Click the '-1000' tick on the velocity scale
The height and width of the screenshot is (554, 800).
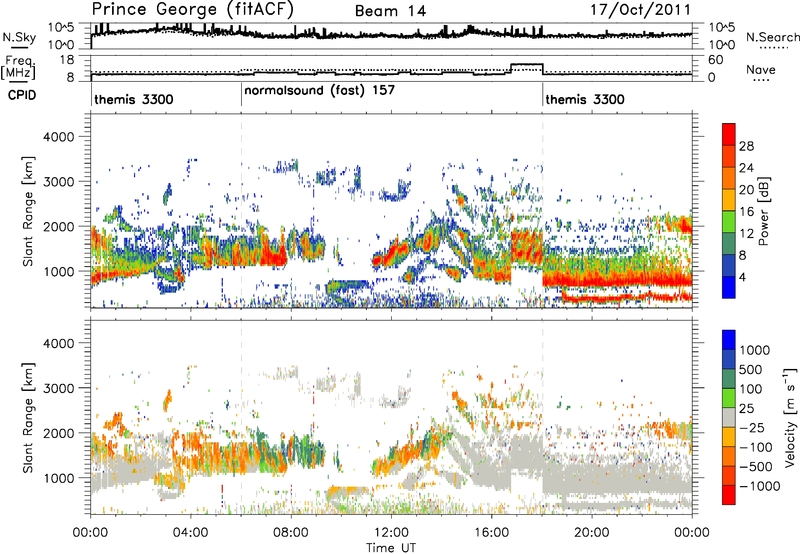click(759, 486)
